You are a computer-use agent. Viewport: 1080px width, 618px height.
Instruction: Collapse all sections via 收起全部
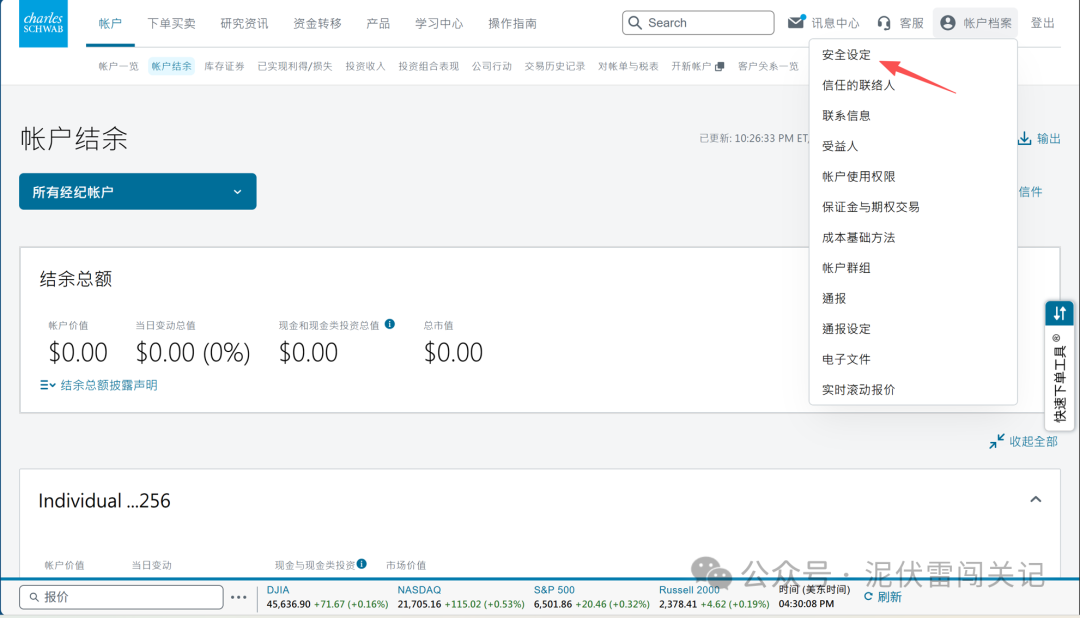click(x=1022, y=441)
